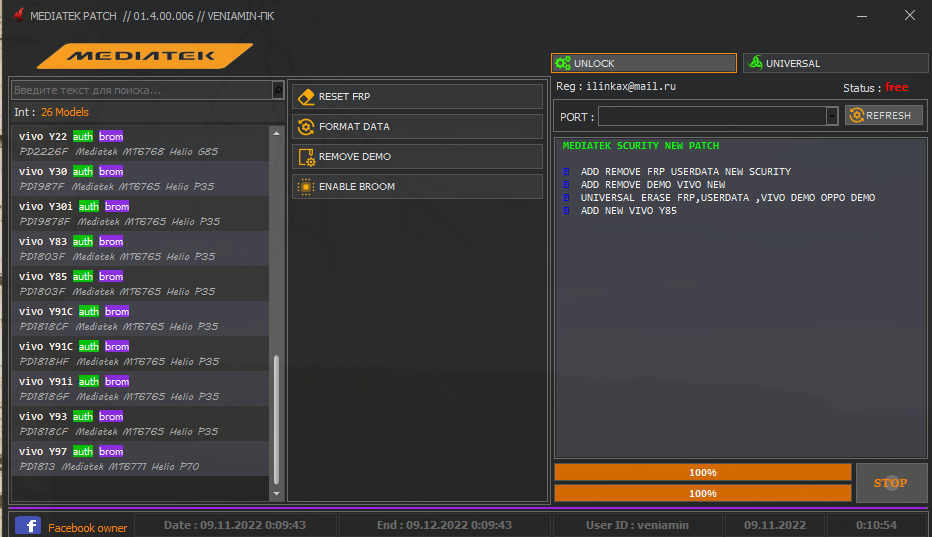Select vivo Y93 model
The image size is (932, 537).
140,424
